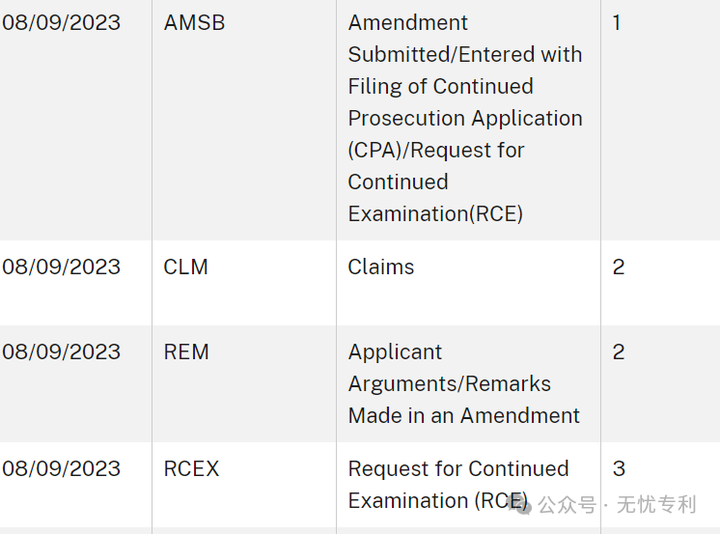Open Amendment Submitted/Entered with Filing description

465,118
